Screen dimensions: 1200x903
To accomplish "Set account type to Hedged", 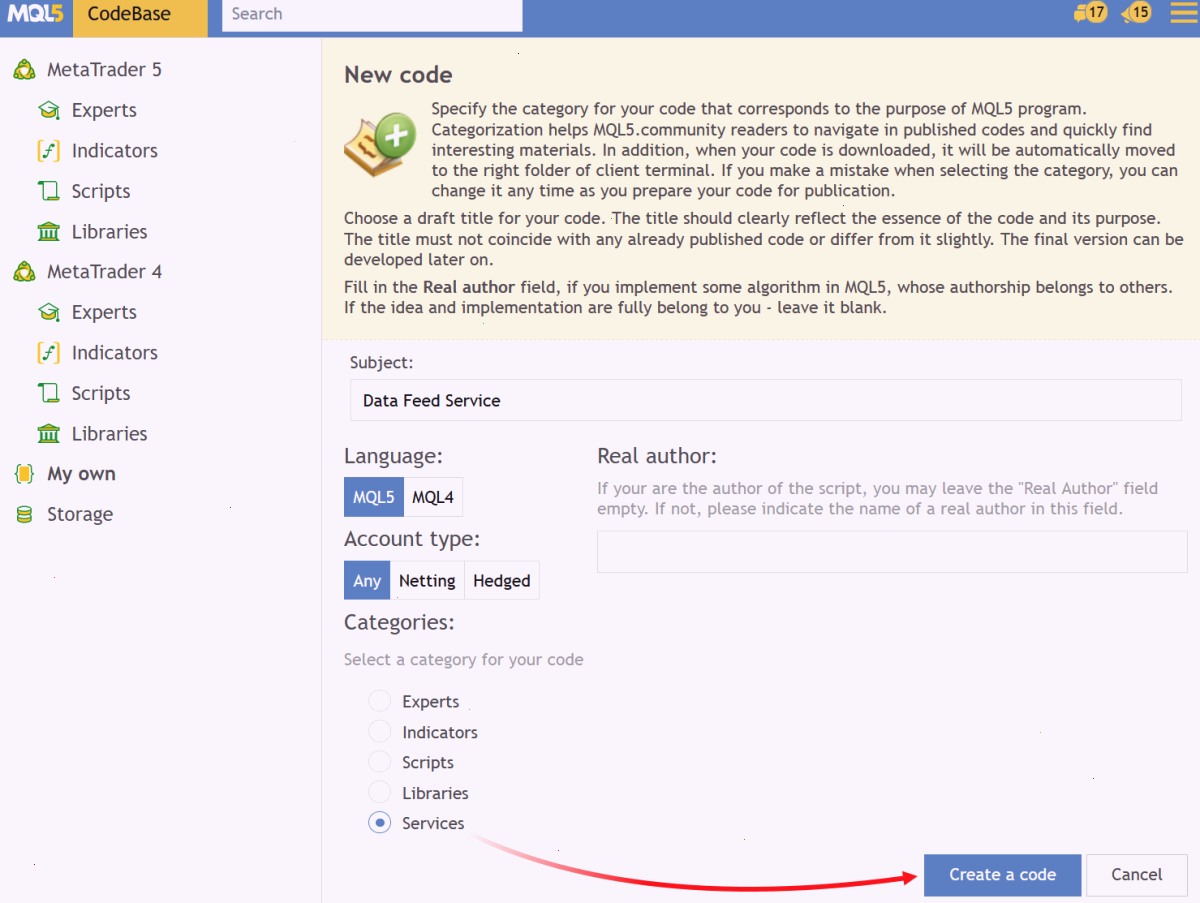I will click(x=502, y=581).
